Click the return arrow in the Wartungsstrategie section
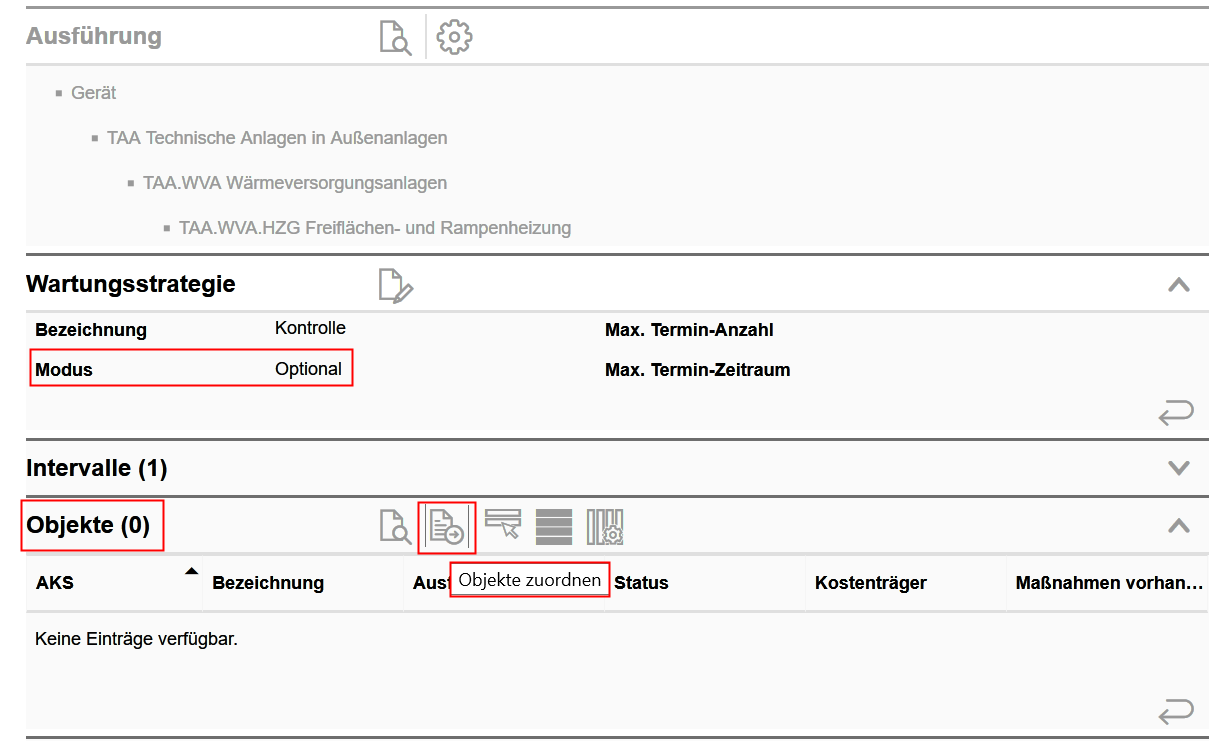1213x741 pixels. click(x=1176, y=412)
